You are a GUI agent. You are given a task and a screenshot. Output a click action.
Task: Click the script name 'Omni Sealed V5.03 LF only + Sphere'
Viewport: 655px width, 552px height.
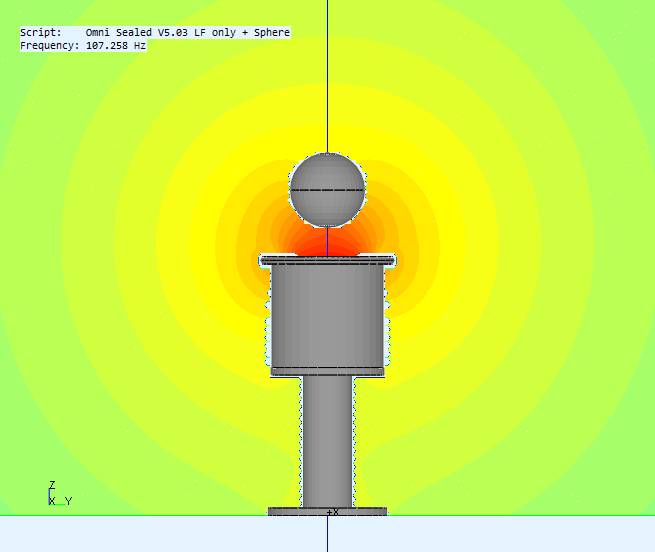[188, 33]
